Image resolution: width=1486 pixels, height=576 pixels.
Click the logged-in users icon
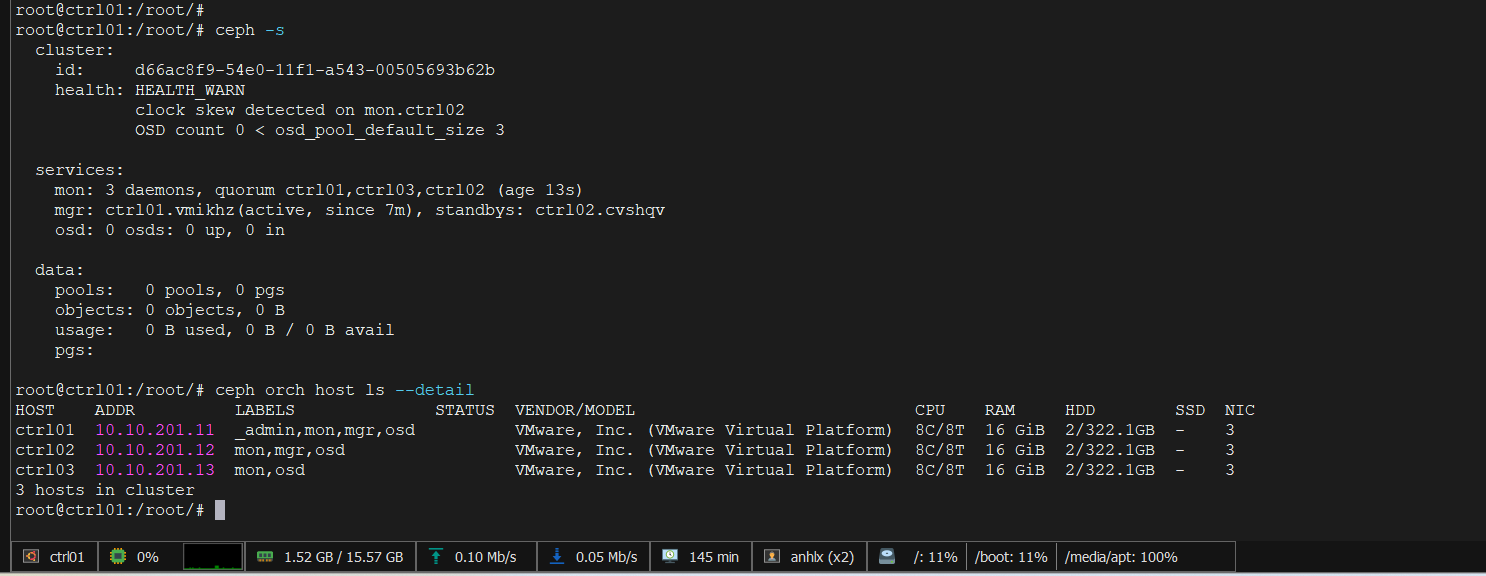771,557
